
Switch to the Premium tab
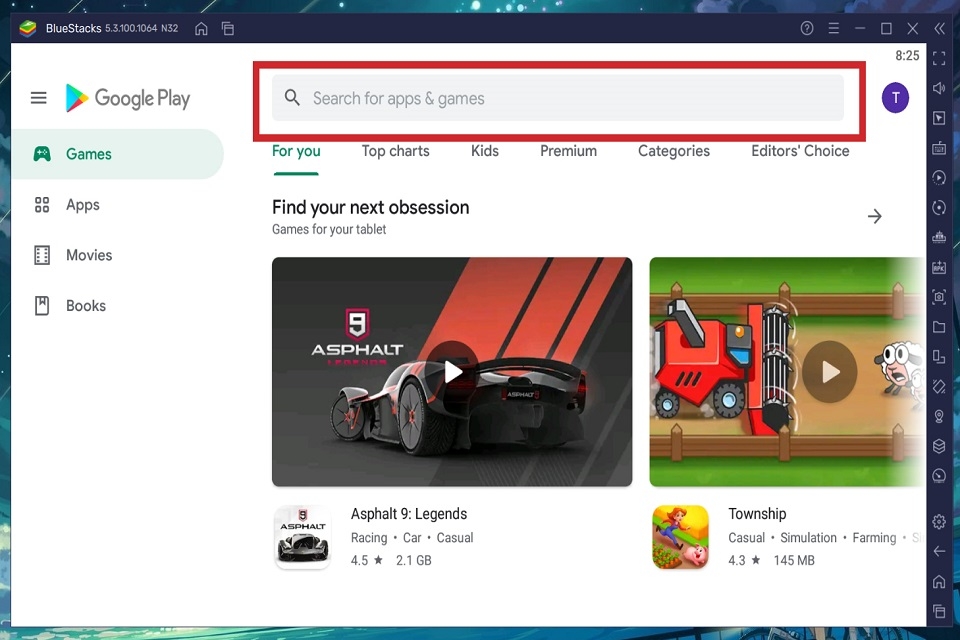pyautogui.click(x=568, y=151)
